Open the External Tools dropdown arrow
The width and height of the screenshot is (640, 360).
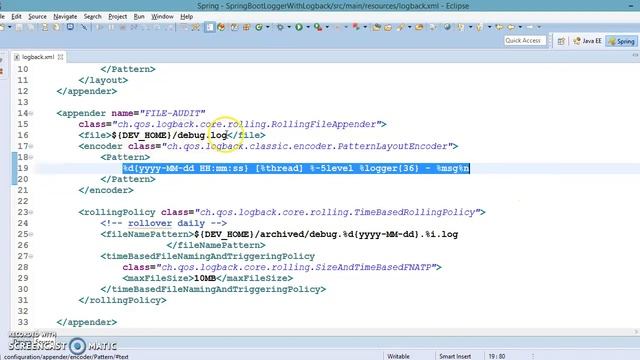327,27
